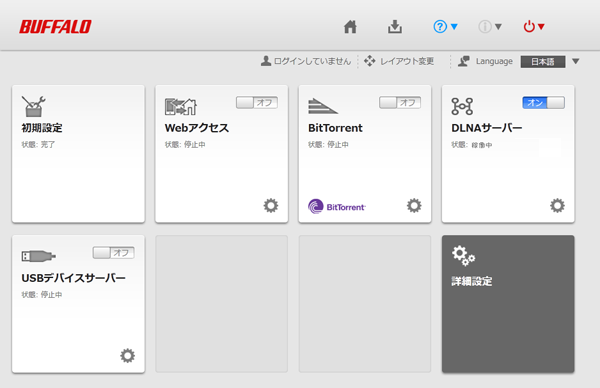Expand the power menu red arrow
The width and height of the screenshot is (600, 388).
click(x=541, y=27)
